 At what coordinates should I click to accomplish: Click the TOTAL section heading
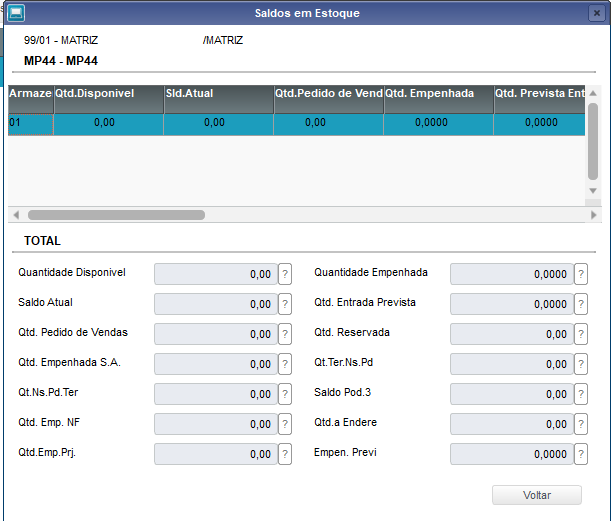pos(42,240)
